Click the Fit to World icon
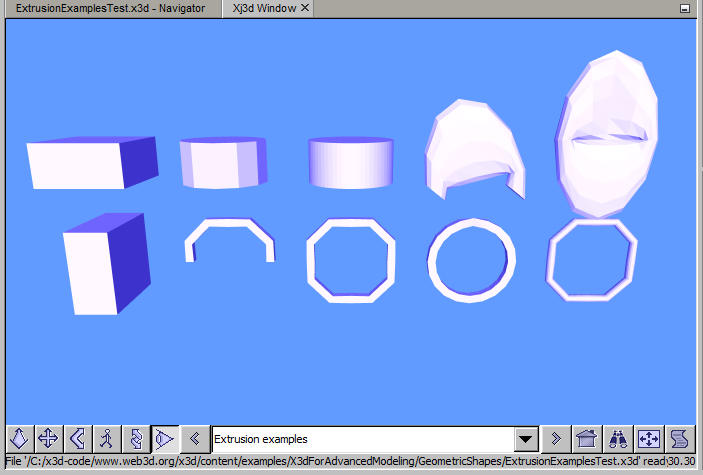703x475 pixels. pos(649,438)
